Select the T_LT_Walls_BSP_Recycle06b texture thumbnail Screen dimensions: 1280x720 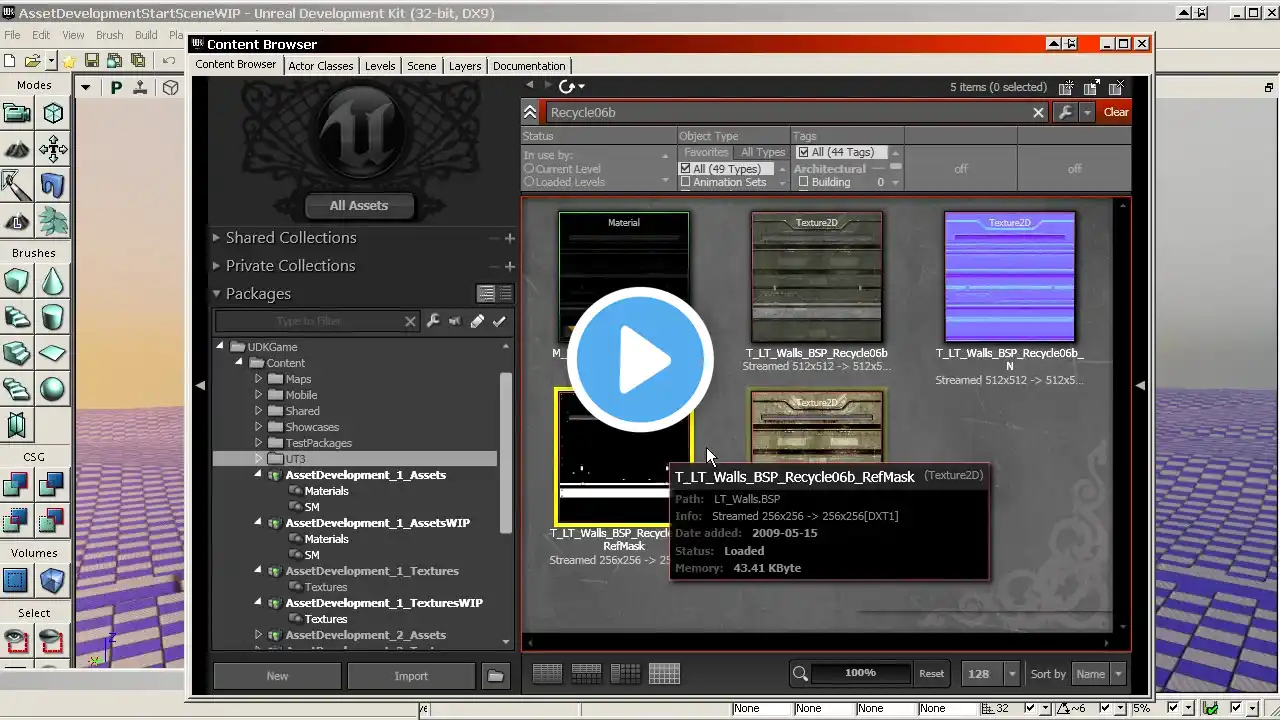[817, 277]
